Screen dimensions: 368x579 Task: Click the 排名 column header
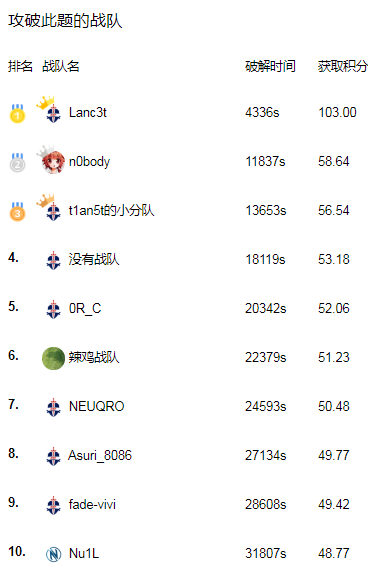pos(20,66)
